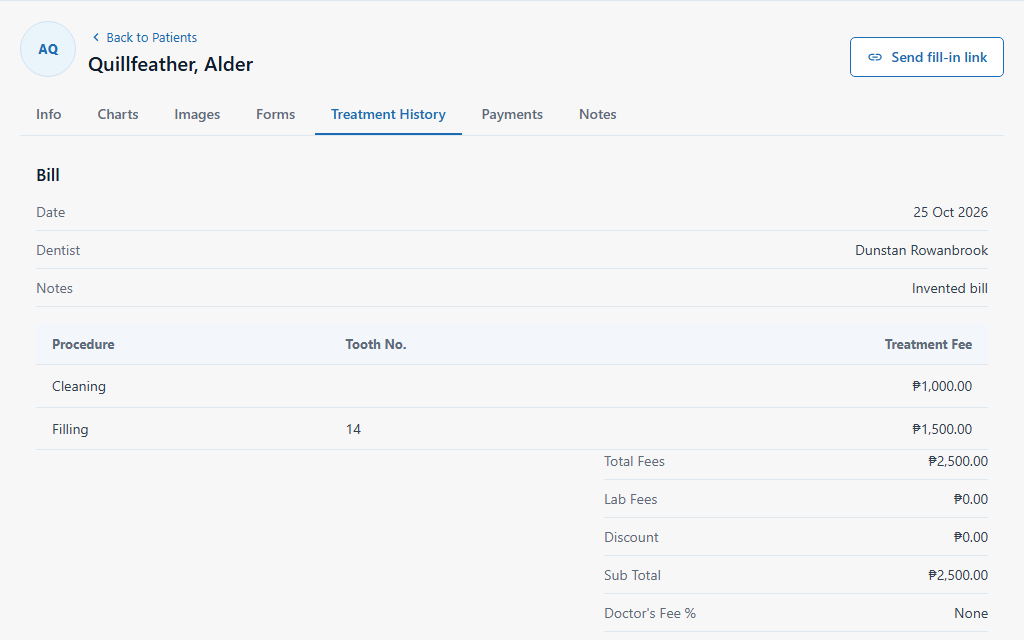
Task: Click the AQ patient avatar
Action: (48, 49)
